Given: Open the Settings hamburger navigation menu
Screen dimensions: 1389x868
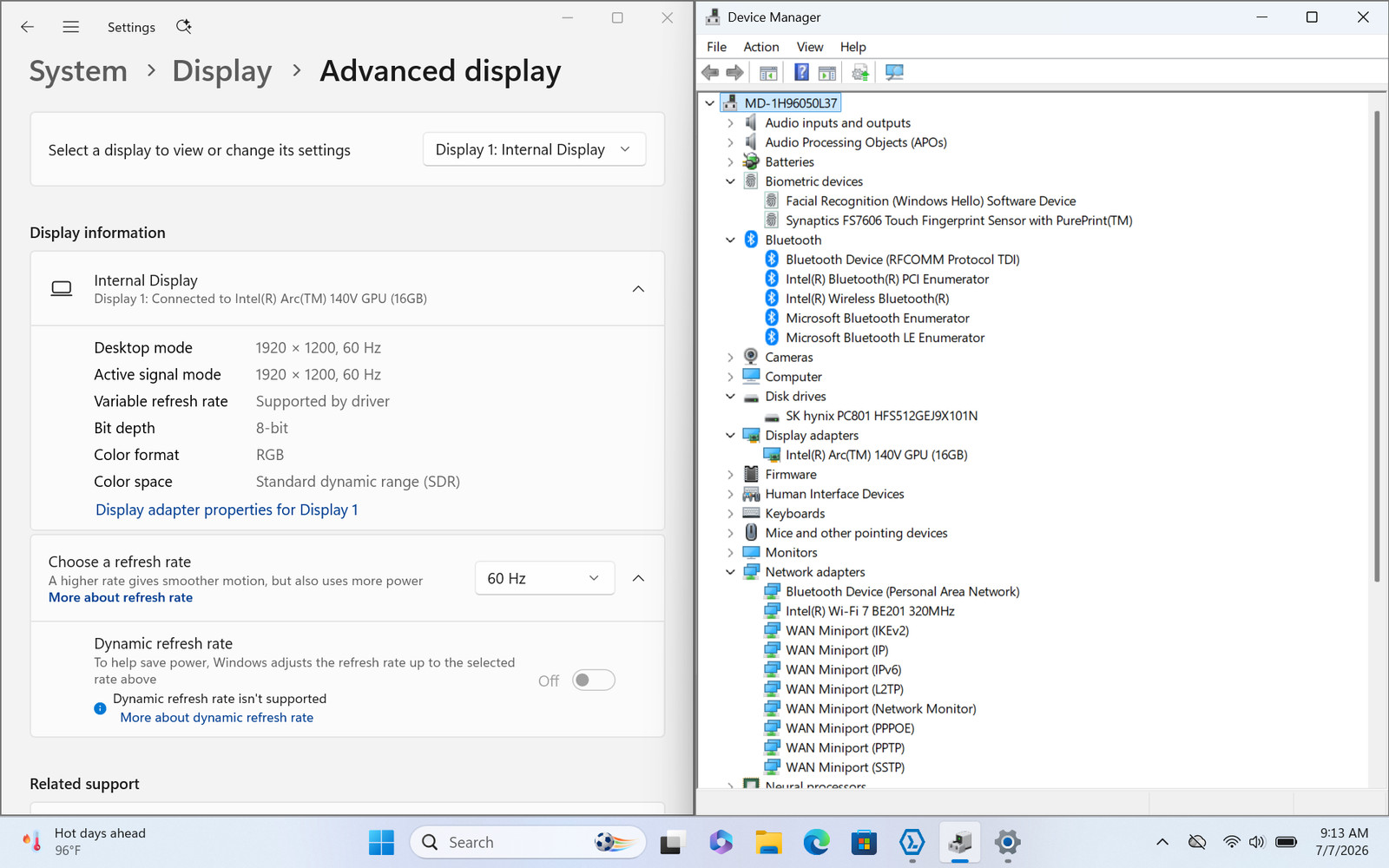Looking at the screenshot, I should pos(71,27).
